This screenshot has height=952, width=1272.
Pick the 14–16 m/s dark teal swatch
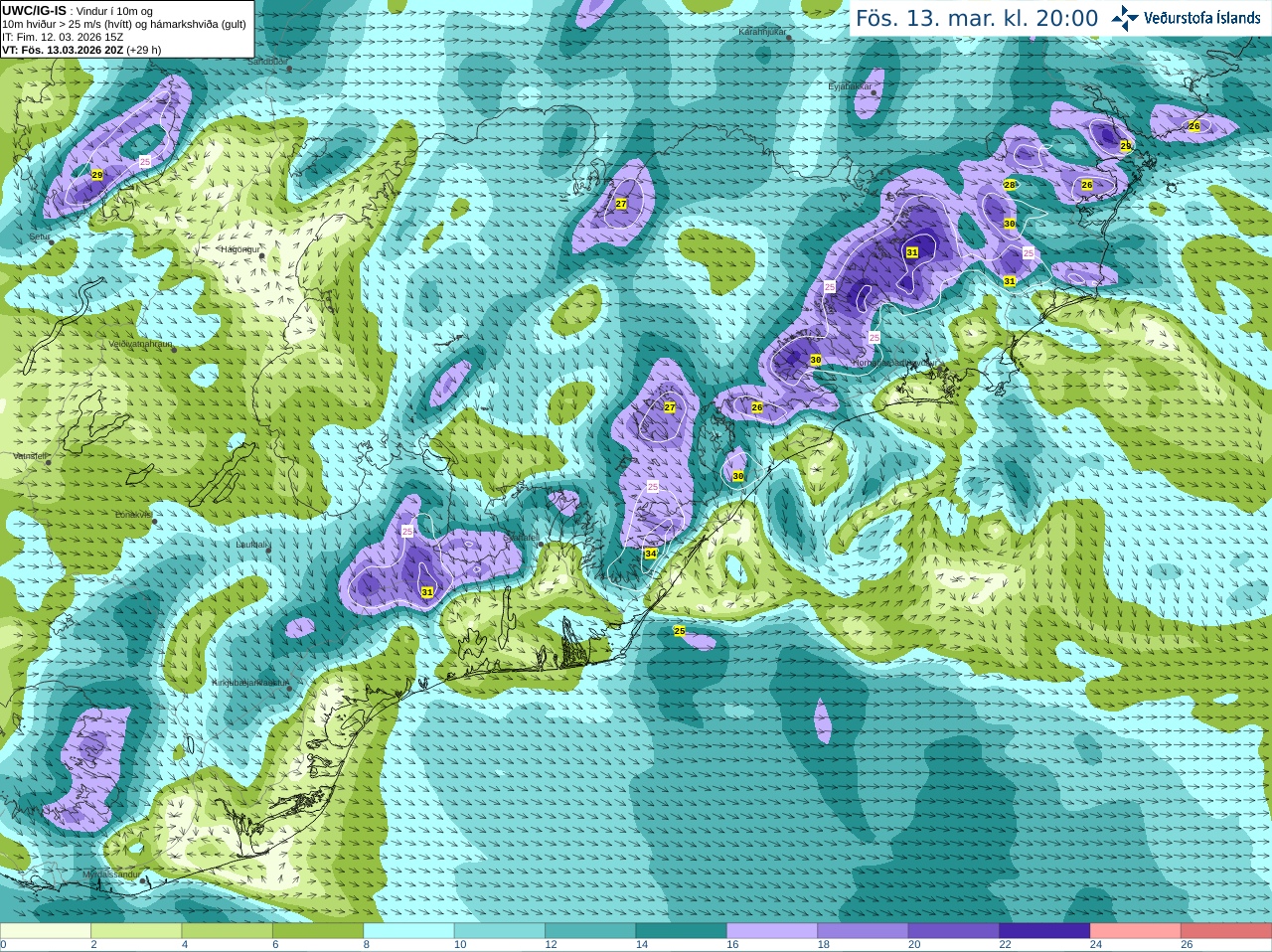pos(682,931)
